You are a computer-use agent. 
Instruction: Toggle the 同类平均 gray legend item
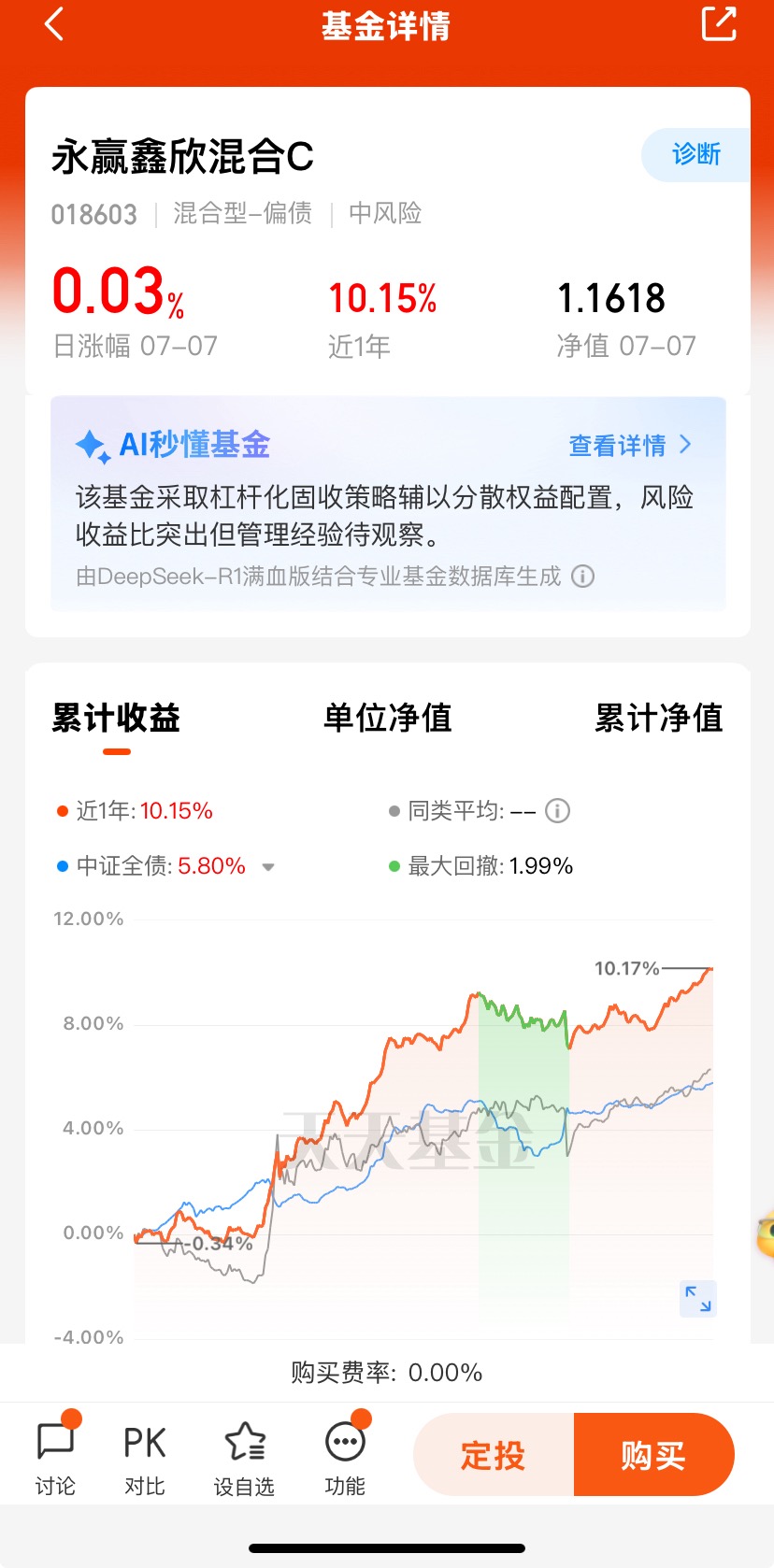tap(463, 811)
